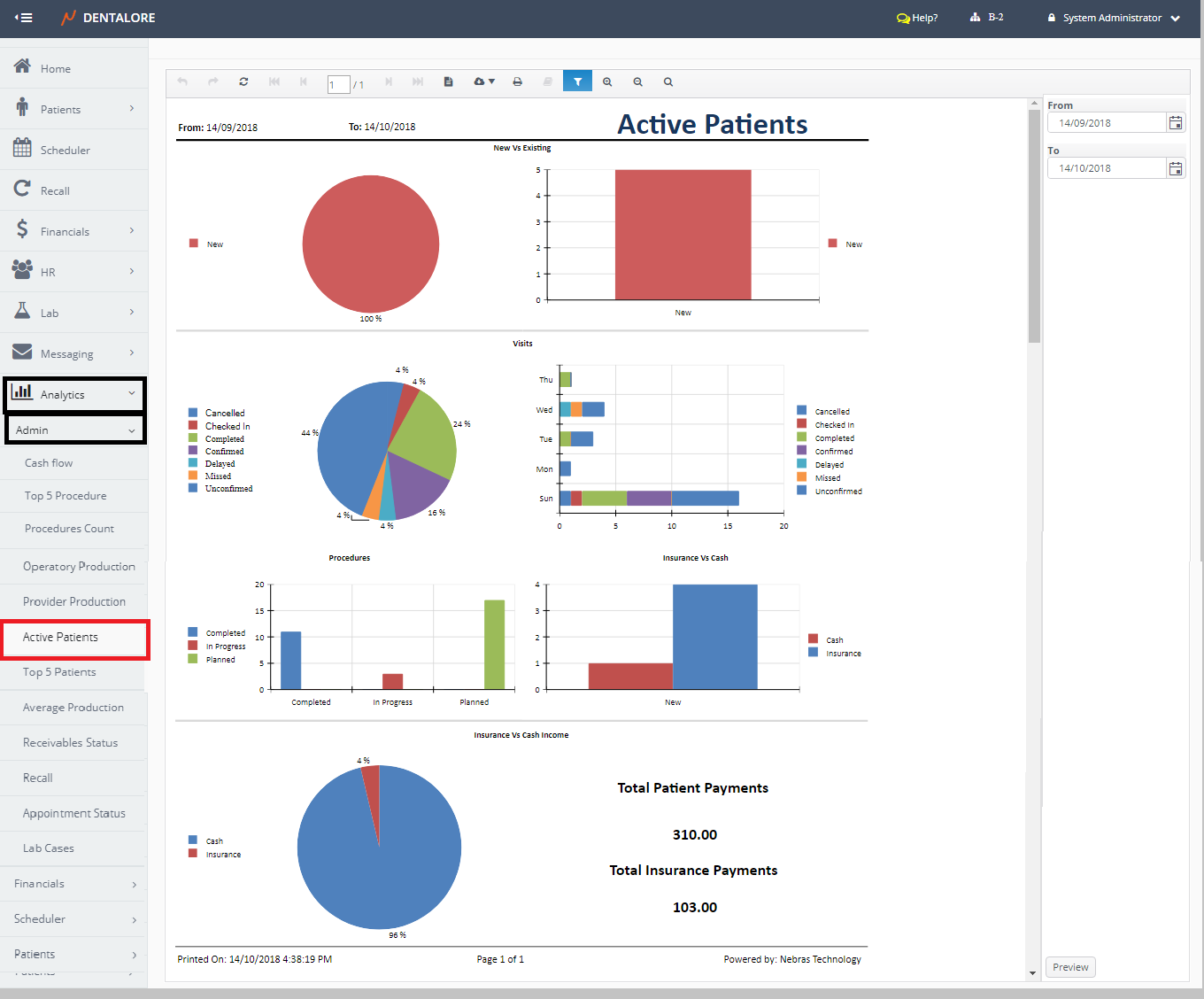Open Top 5 Patients report
This screenshot has width=1204, height=999.
[59, 672]
